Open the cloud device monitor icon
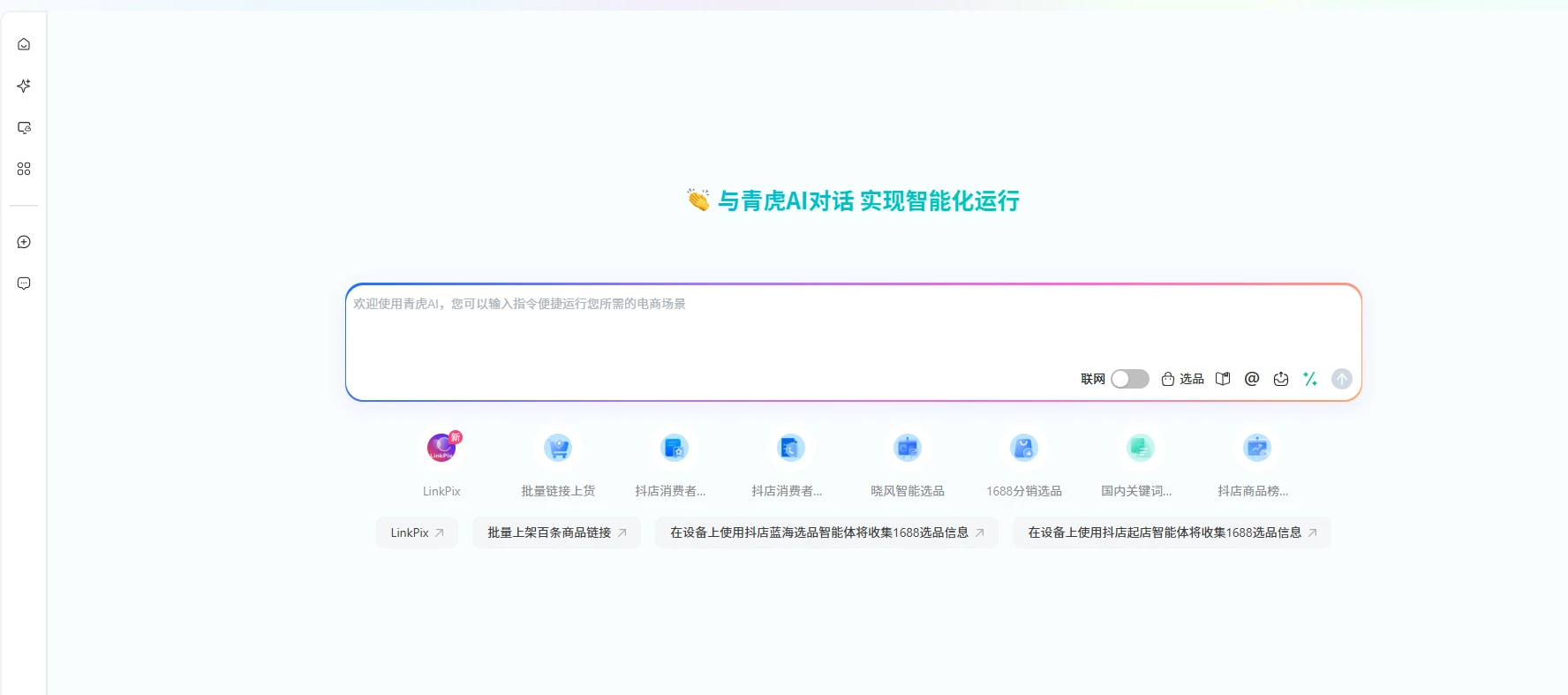 click(24, 127)
